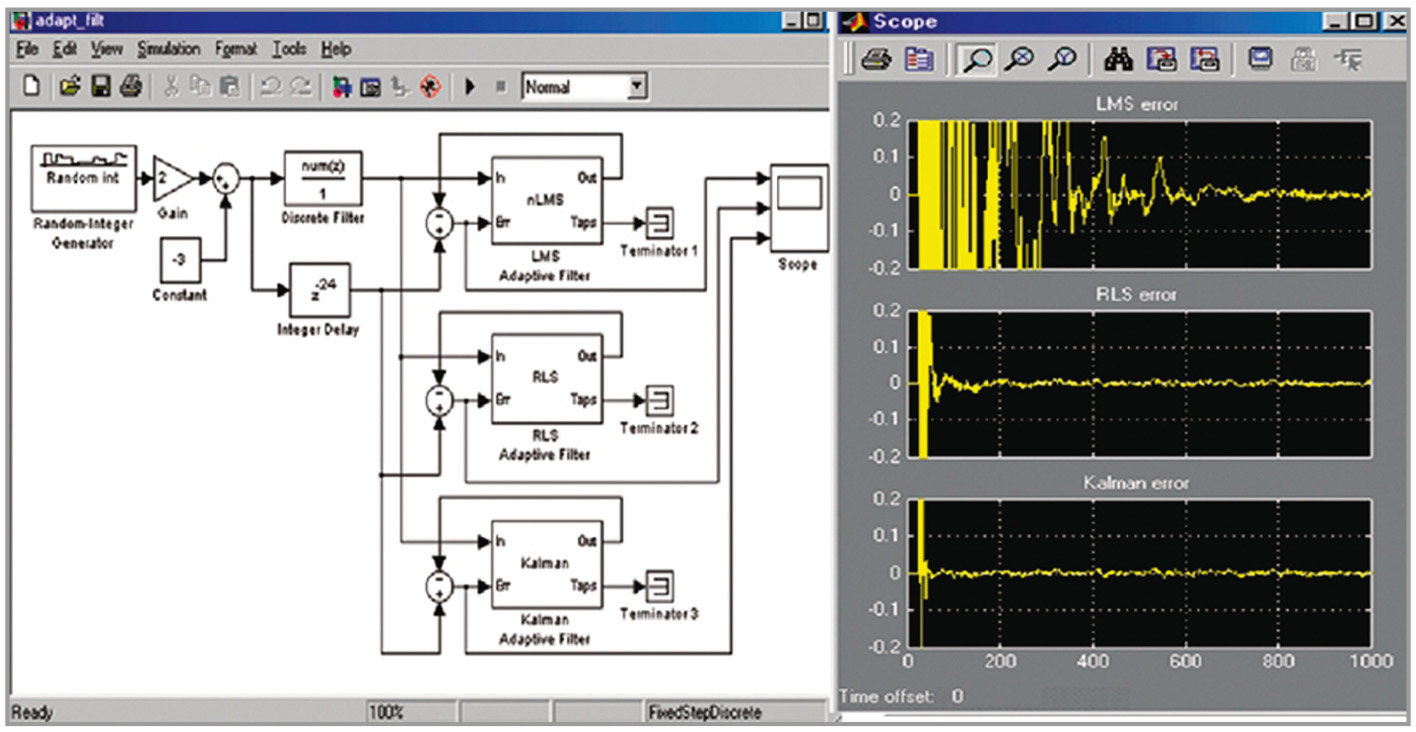Open the Normal simulation mode dropdown
Viewport: 1416px width, 732px height.
(637, 88)
